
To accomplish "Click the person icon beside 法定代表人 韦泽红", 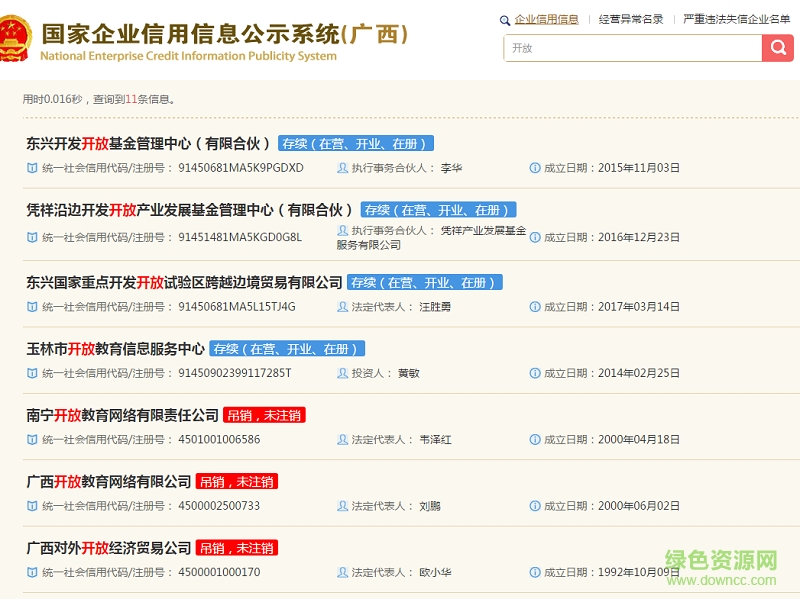I will click(x=342, y=439).
